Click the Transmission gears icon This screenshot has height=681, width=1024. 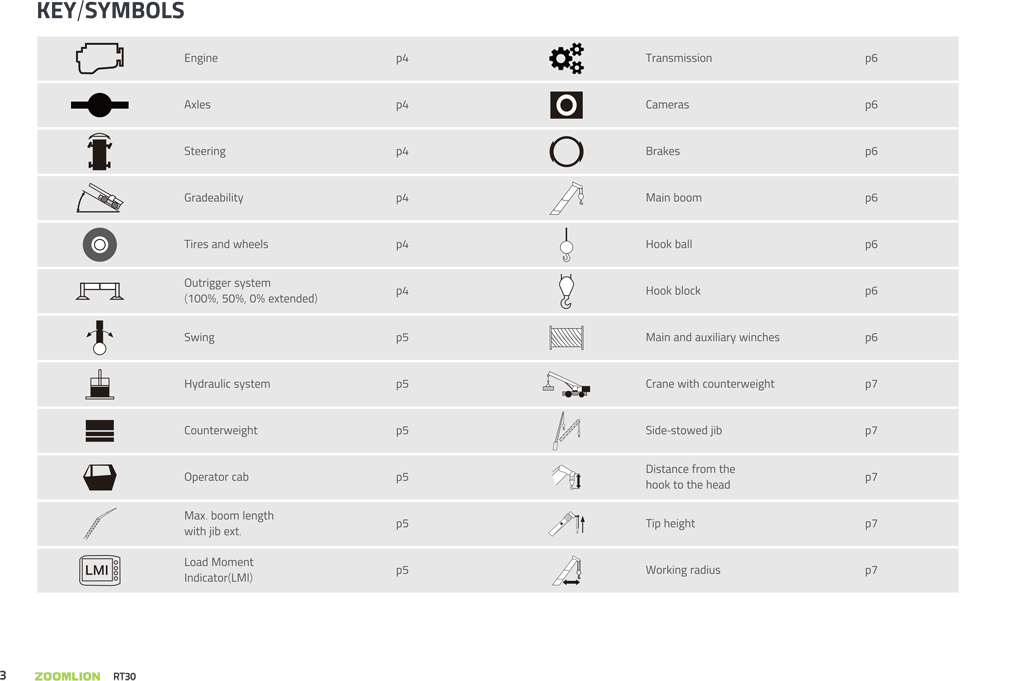click(x=566, y=59)
